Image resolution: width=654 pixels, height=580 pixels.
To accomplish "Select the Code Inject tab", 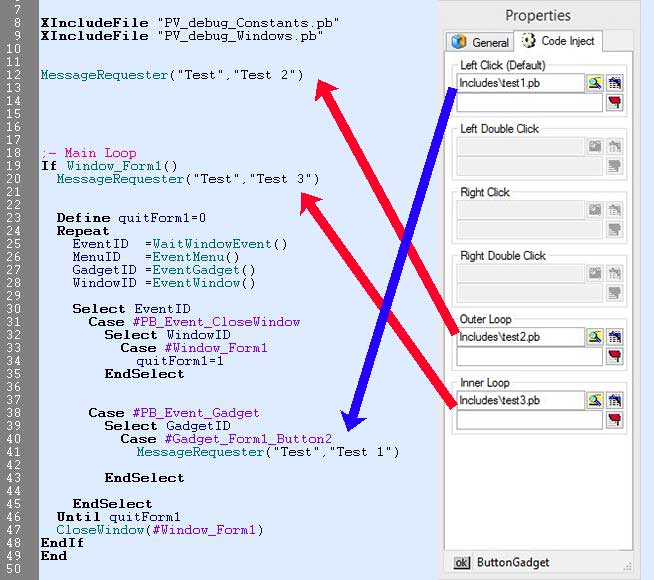I will (559, 41).
